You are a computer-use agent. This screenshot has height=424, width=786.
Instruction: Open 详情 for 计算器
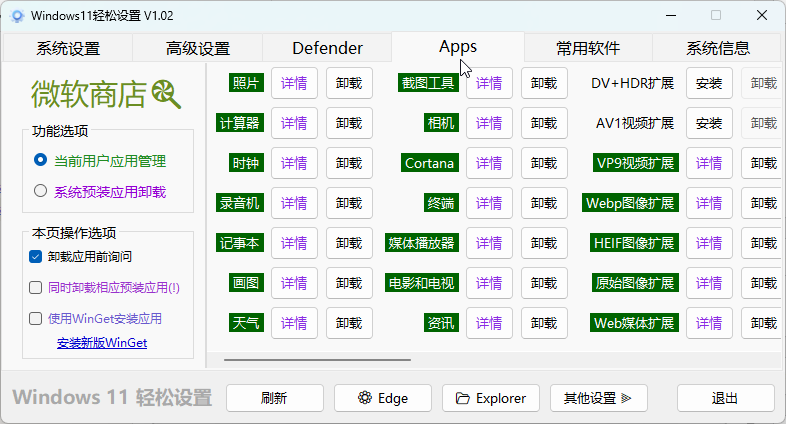pos(294,123)
